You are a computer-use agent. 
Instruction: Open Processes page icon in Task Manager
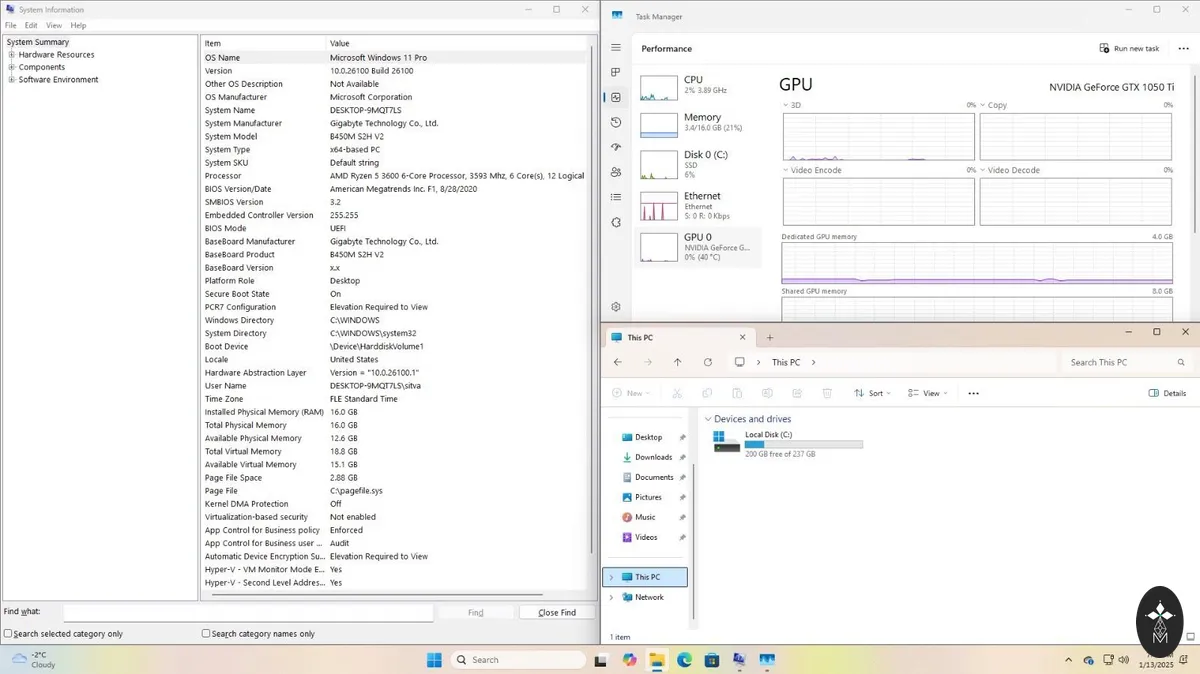[x=616, y=72]
